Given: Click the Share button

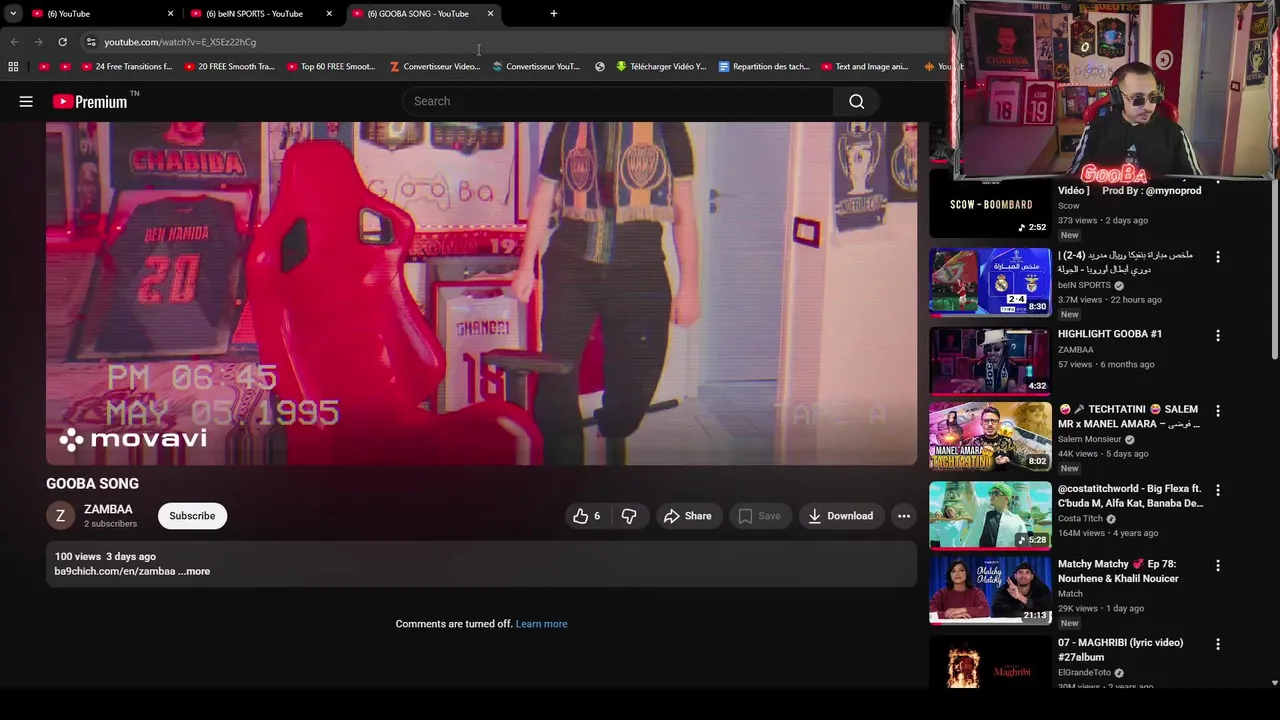Looking at the screenshot, I should click(687, 516).
